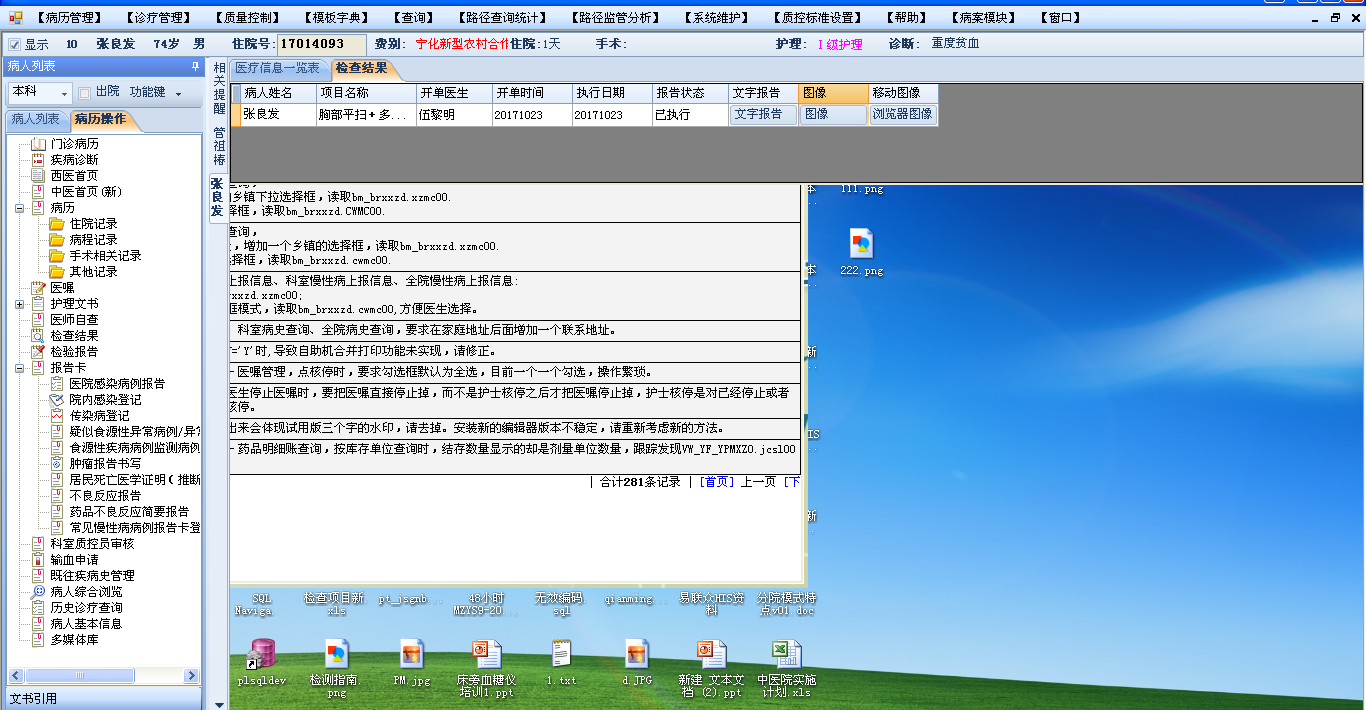The image size is (1366, 710).
Task: Open the PM.jpg desktop file
Action: point(412,654)
